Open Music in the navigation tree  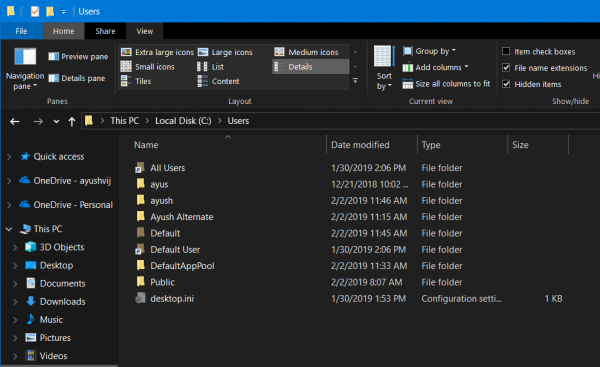pyautogui.click(x=51, y=320)
